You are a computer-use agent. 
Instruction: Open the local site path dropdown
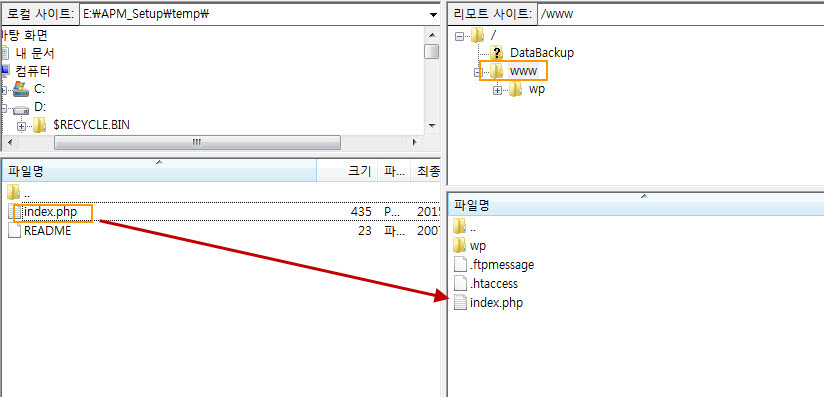point(433,15)
